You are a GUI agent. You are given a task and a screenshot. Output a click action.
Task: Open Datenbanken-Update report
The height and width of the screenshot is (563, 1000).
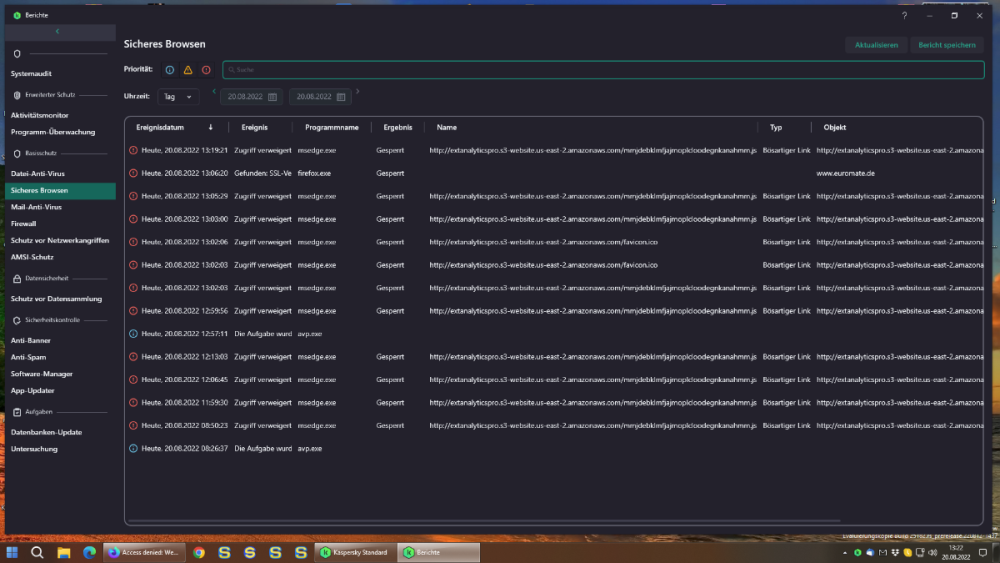47,432
